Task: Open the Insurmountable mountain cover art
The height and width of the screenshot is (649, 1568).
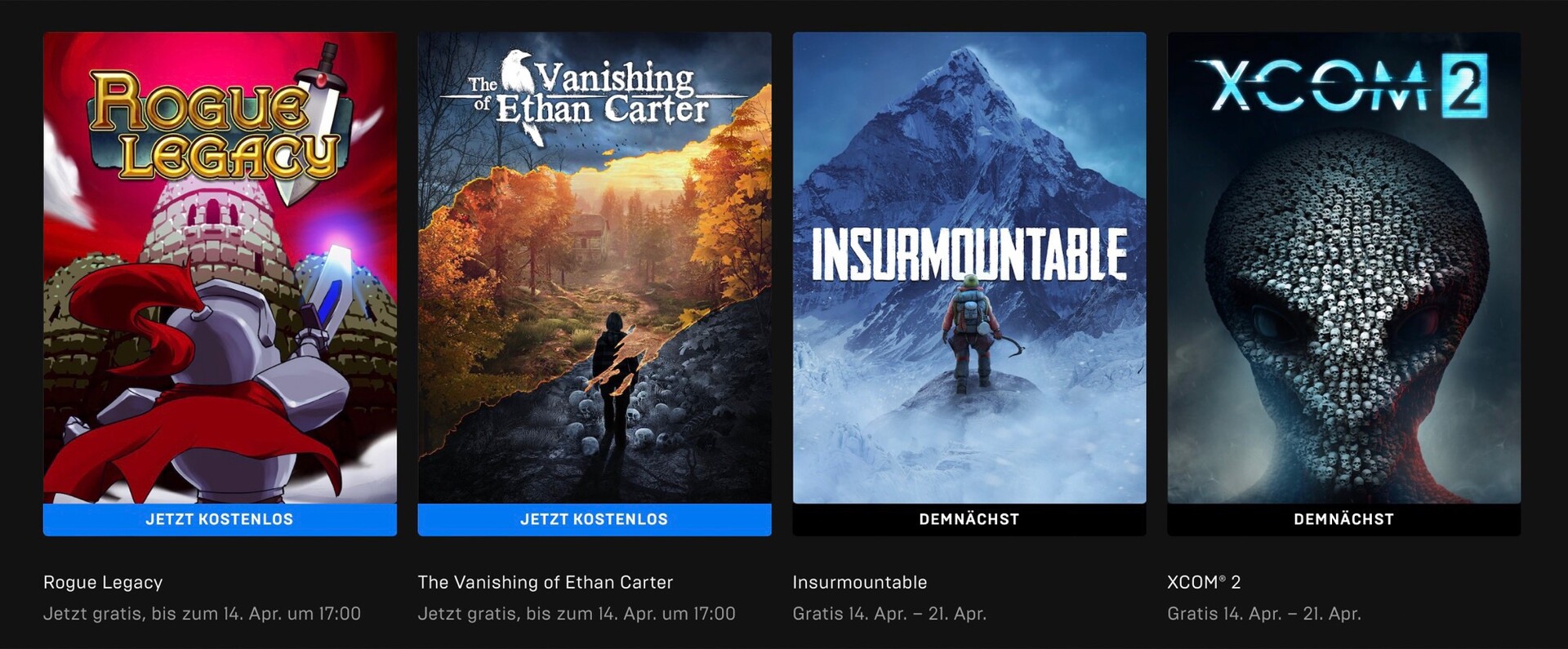Action: click(969, 268)
